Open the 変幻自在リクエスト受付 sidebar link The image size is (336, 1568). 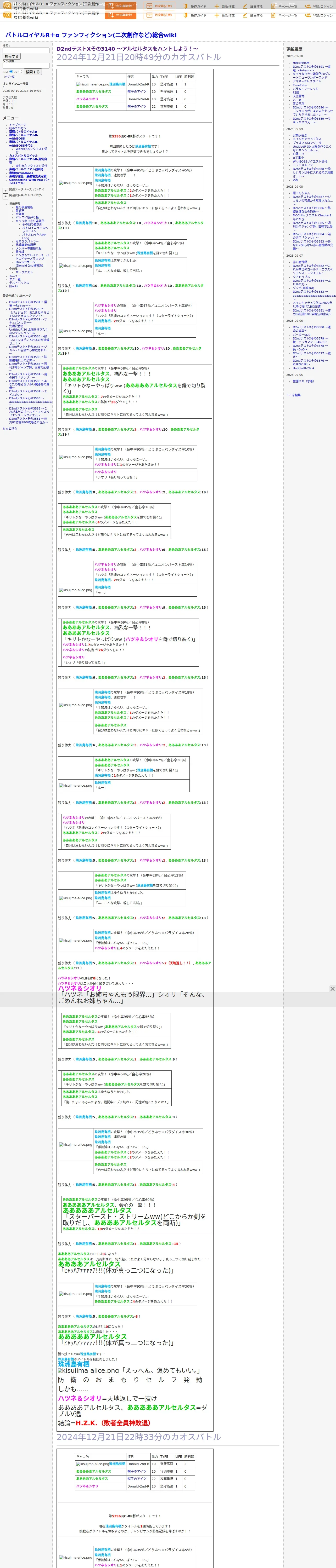point(31,166)
